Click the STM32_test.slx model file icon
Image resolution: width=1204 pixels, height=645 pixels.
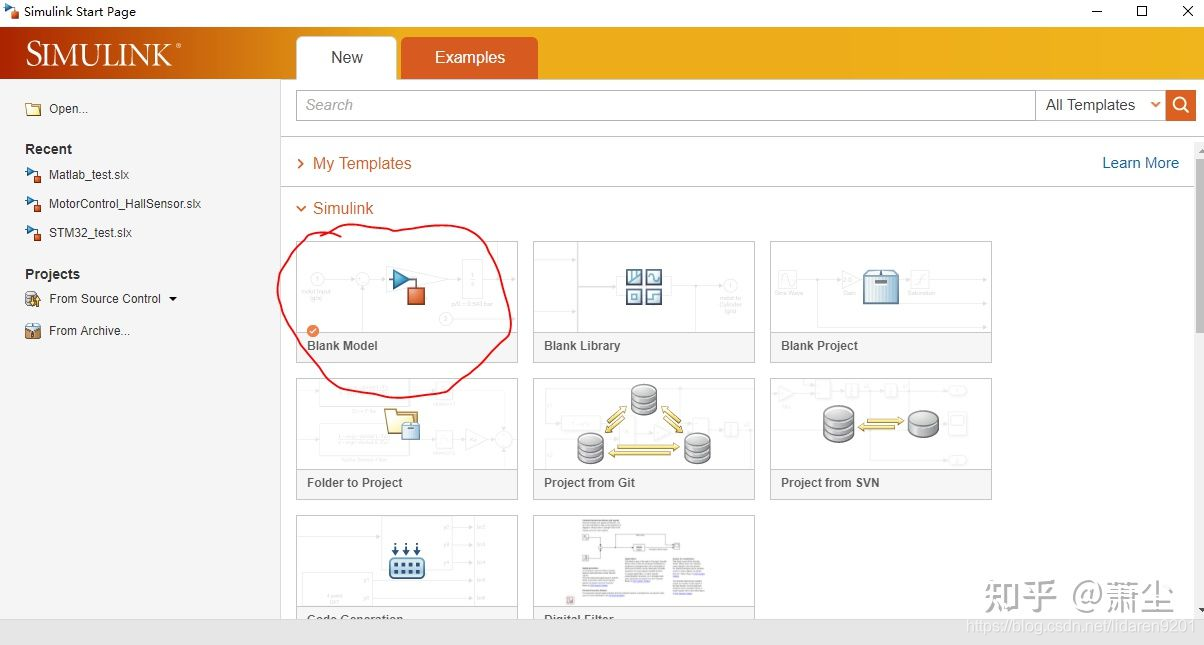[x=33, y=233]
